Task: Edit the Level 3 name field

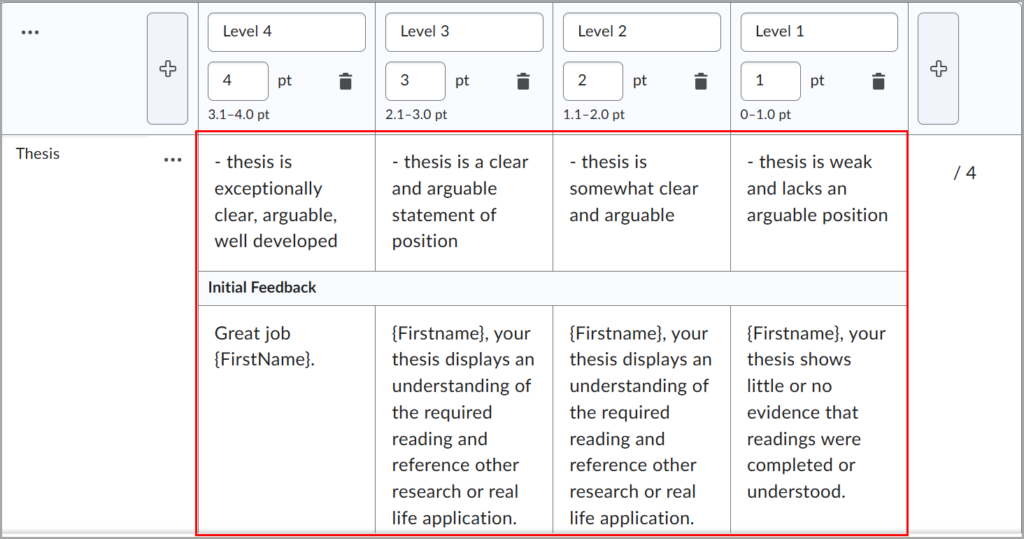Action: pos(464,32)
